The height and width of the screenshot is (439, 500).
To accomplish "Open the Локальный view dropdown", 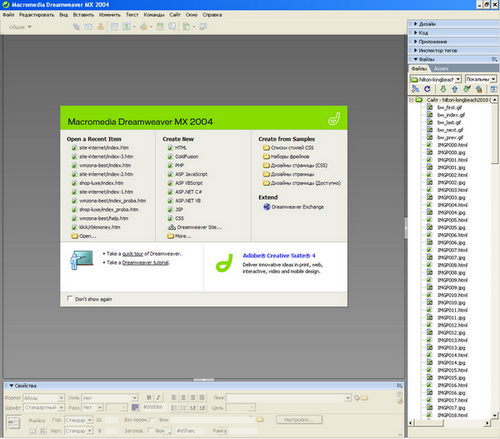I will (x=481, y=79).
